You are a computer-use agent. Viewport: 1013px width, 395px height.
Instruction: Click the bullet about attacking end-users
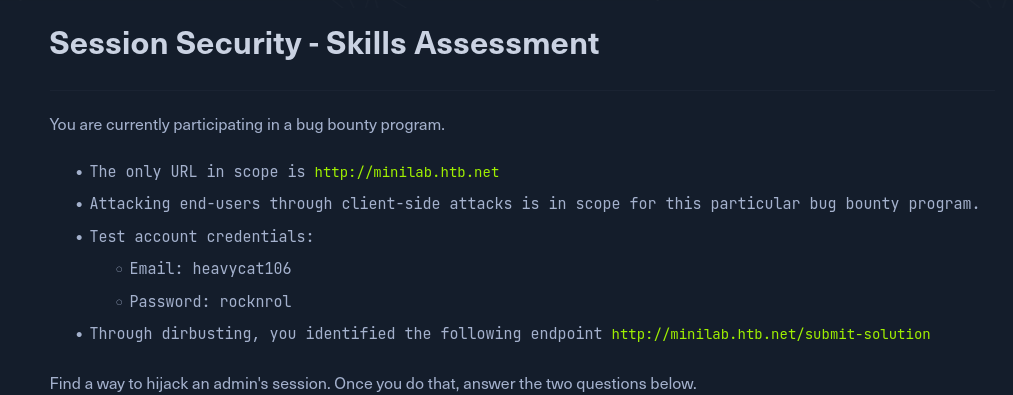pyautogui.click(x=535, y=204)
